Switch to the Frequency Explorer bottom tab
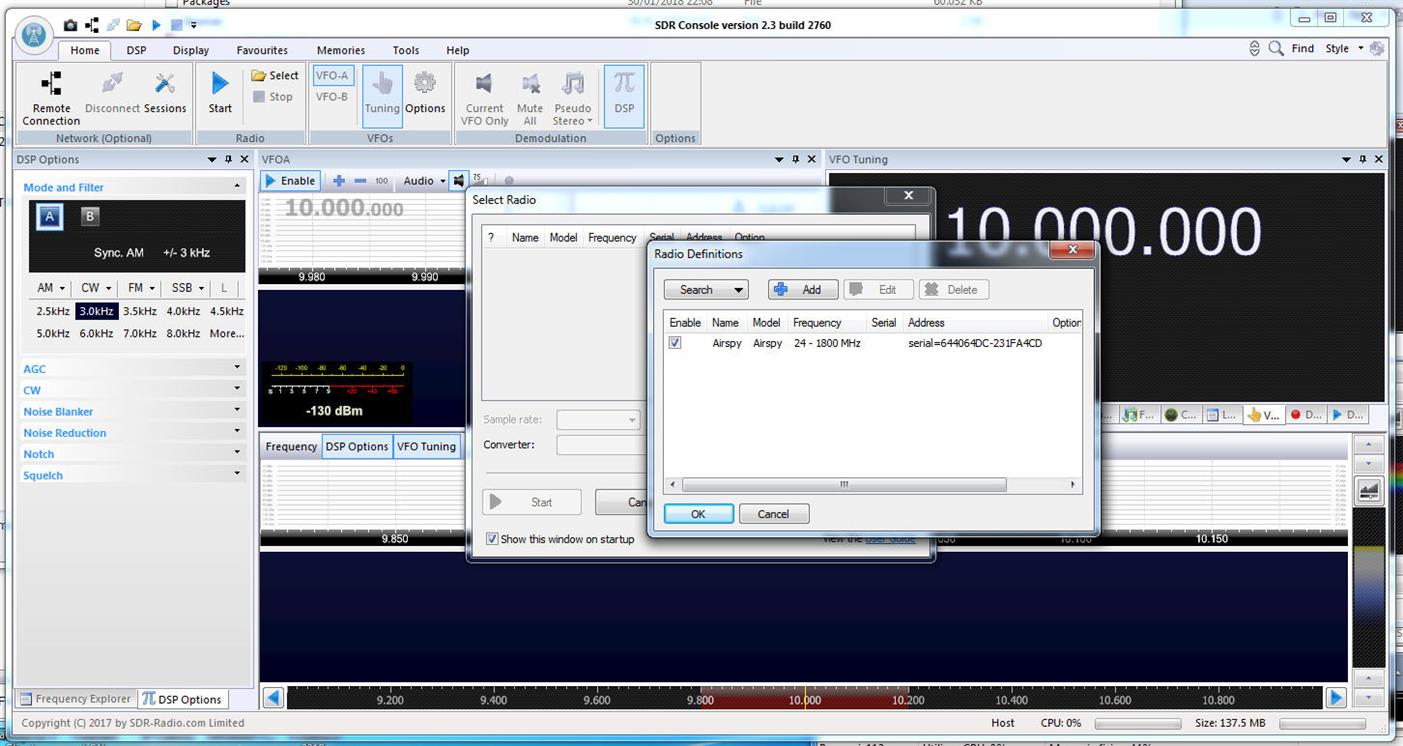The width and height of the screenshot is (1403, 746). point(76,699)
